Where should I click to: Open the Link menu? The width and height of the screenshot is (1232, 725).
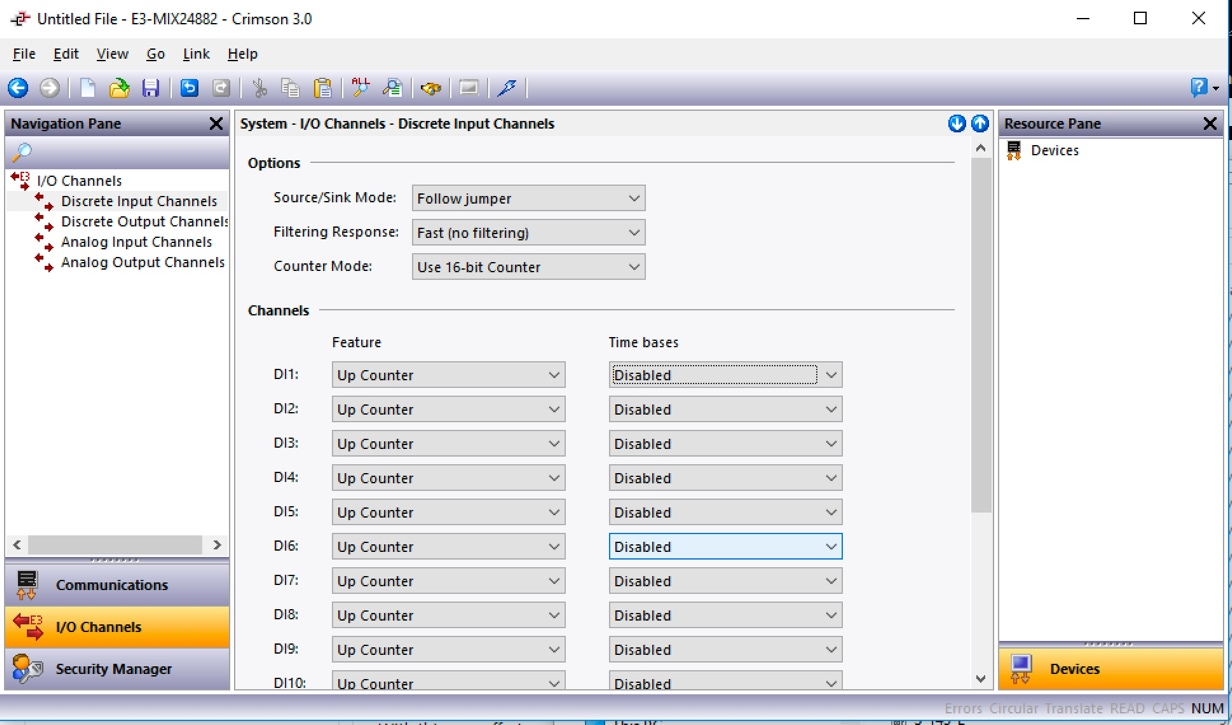[x=196, y=54]
